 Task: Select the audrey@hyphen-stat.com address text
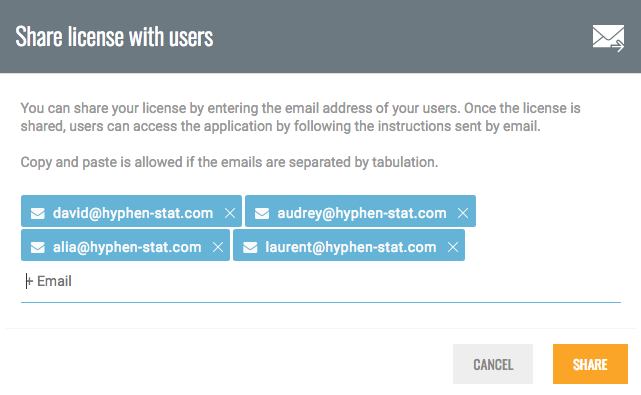click(362, 213)
